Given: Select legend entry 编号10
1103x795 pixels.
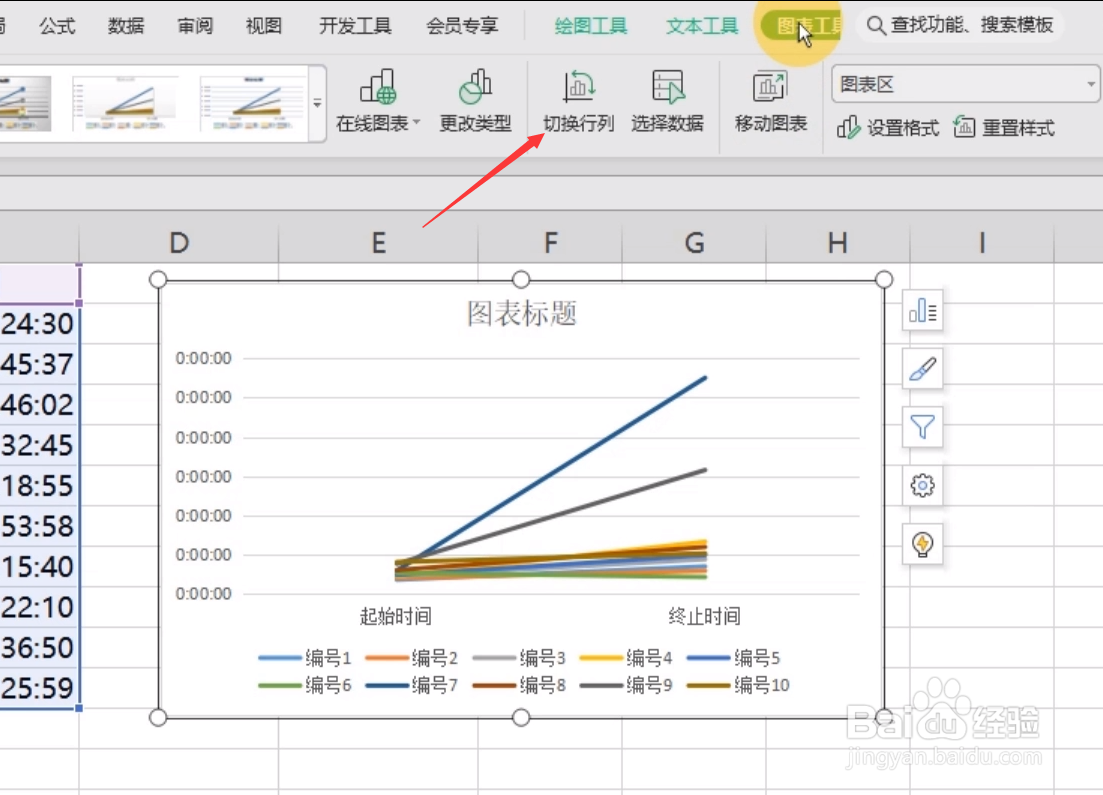Looking at the screenshot, I should click(x=739, y=685).
